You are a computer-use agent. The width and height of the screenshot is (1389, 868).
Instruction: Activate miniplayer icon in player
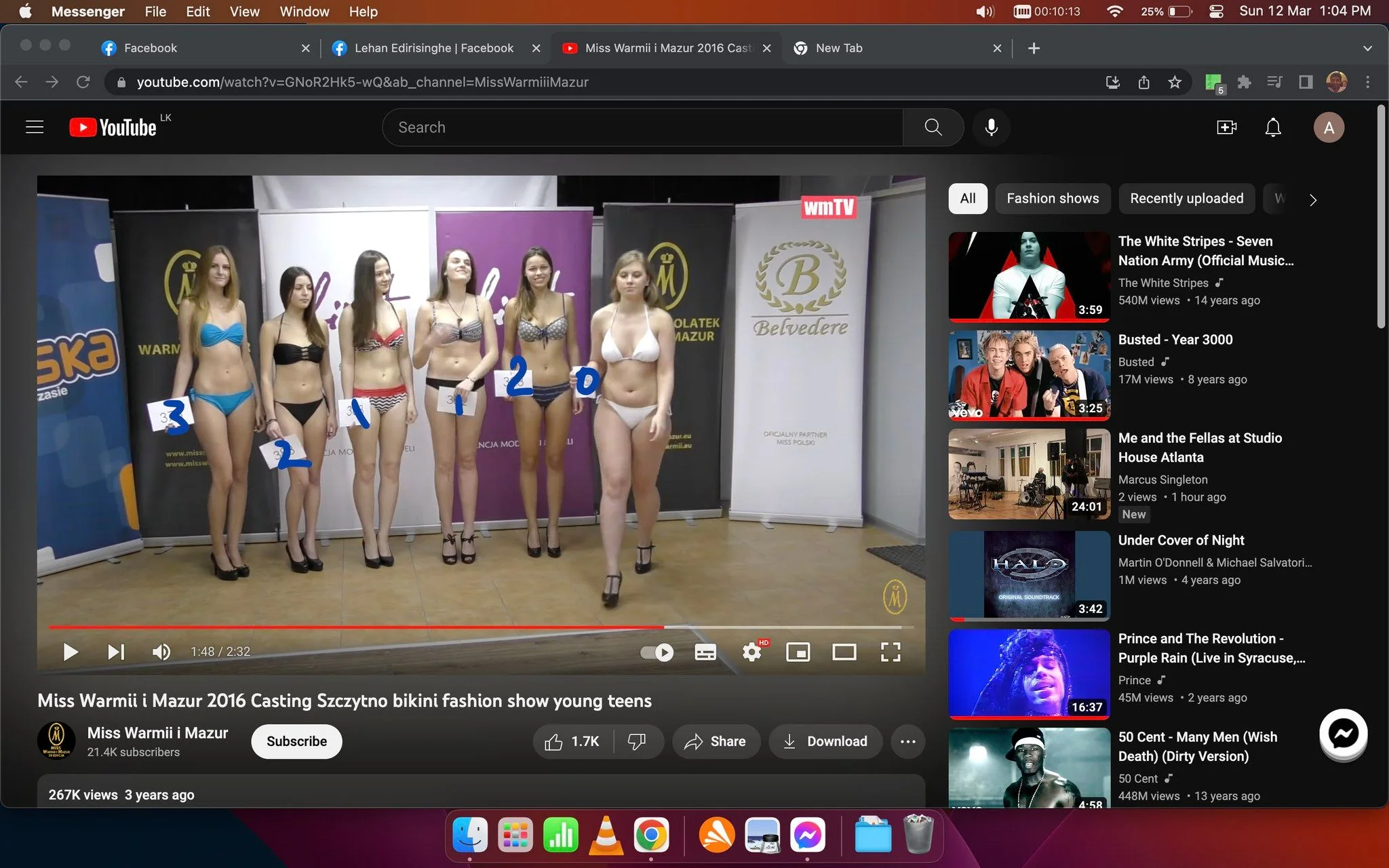pos(798,652)
